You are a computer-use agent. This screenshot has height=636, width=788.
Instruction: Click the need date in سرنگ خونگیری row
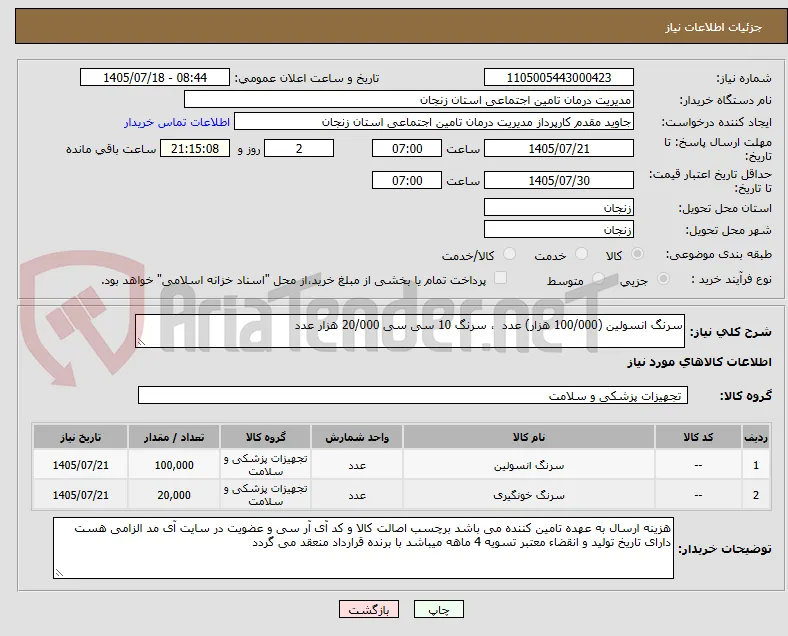tap(80, 495)
